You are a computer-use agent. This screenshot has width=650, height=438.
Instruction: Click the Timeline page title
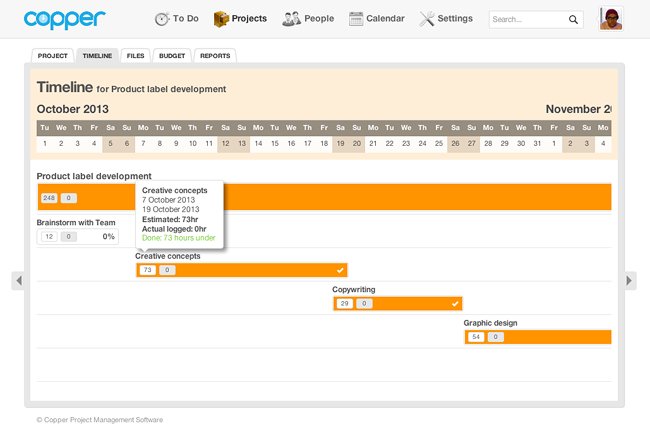(65, 87)
